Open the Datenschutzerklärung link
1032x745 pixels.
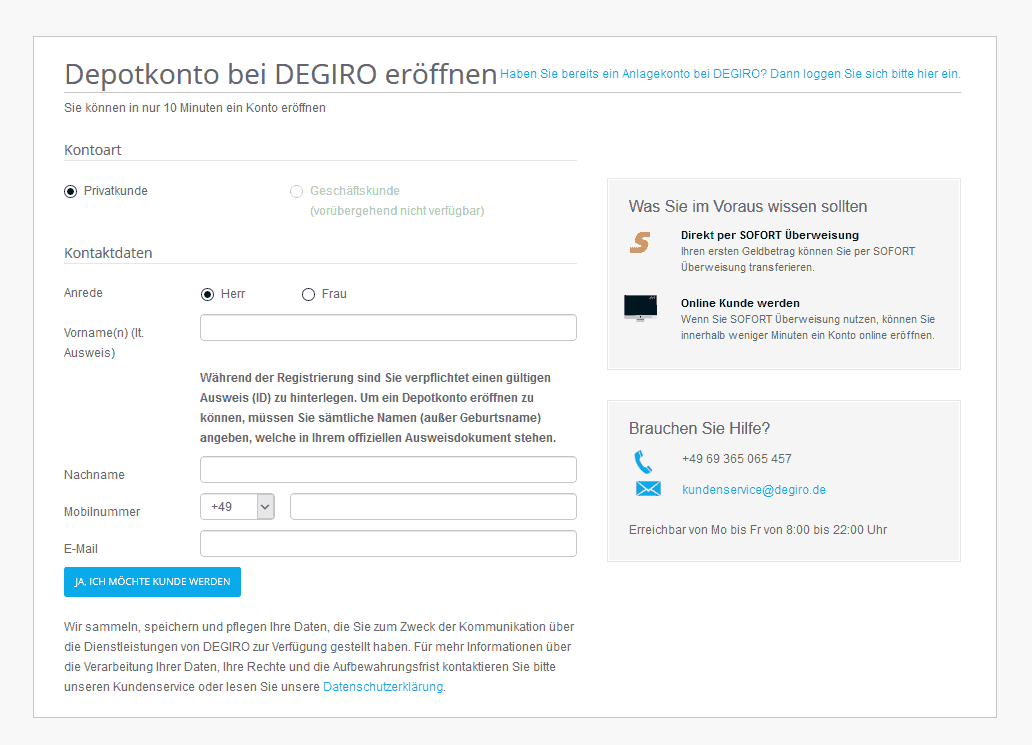tap(383, 686)
